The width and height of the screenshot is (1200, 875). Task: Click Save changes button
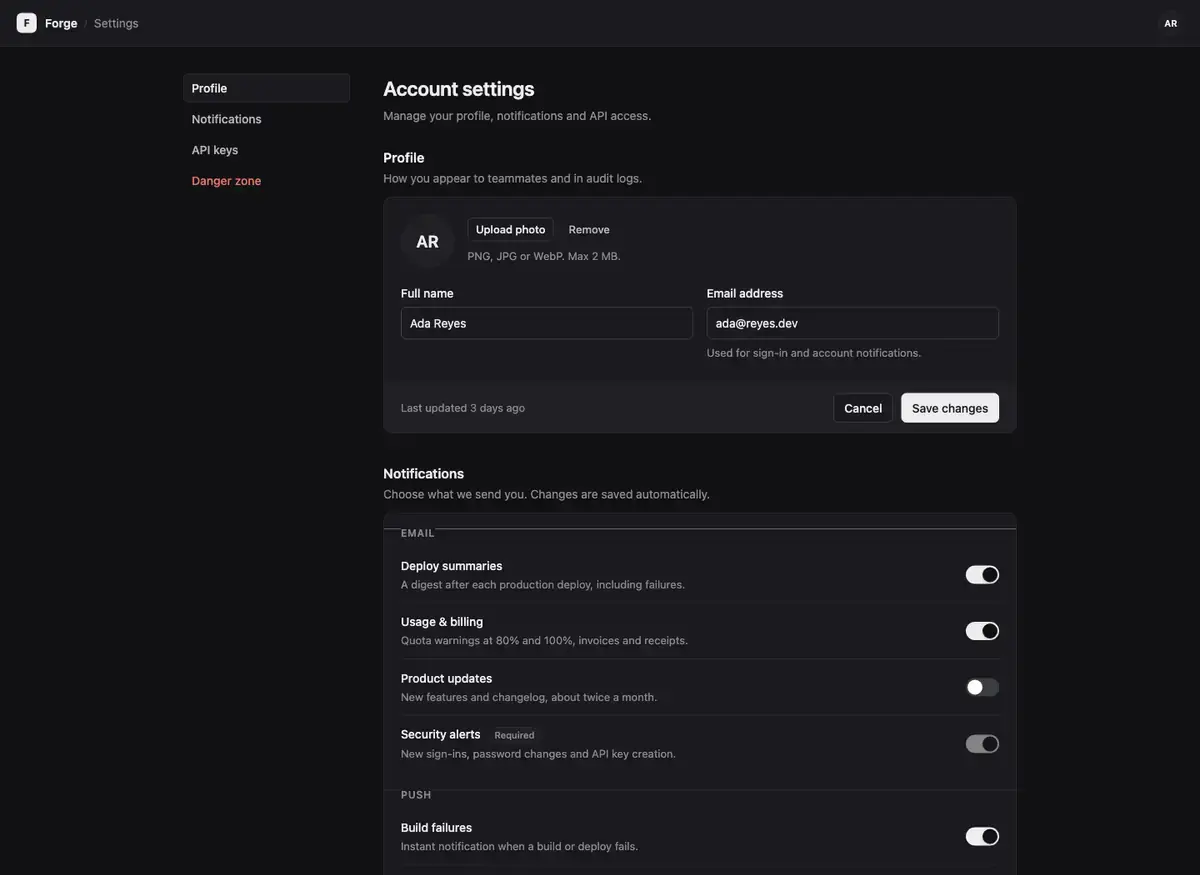[950, 408]
